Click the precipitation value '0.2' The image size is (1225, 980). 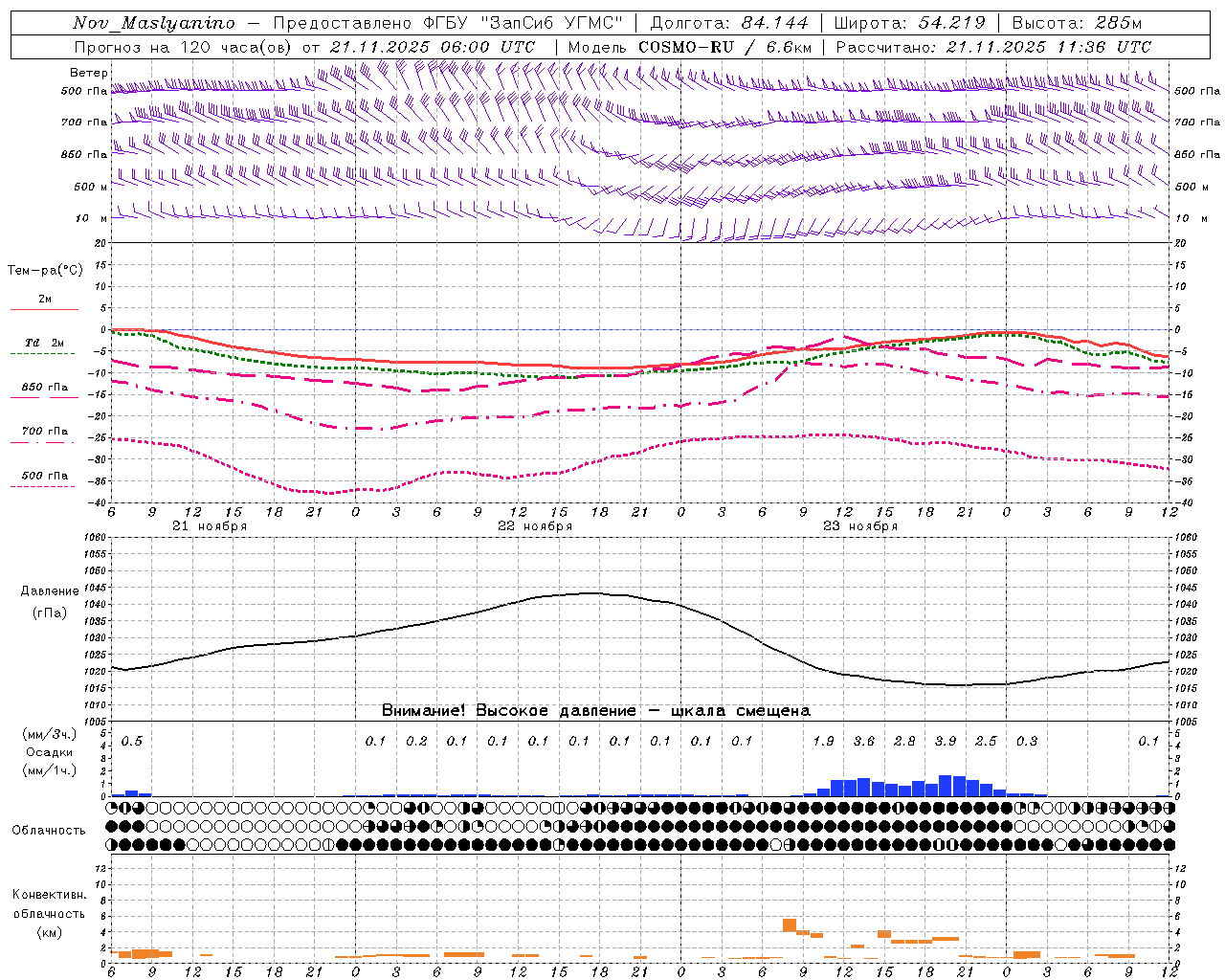[416, 742]
